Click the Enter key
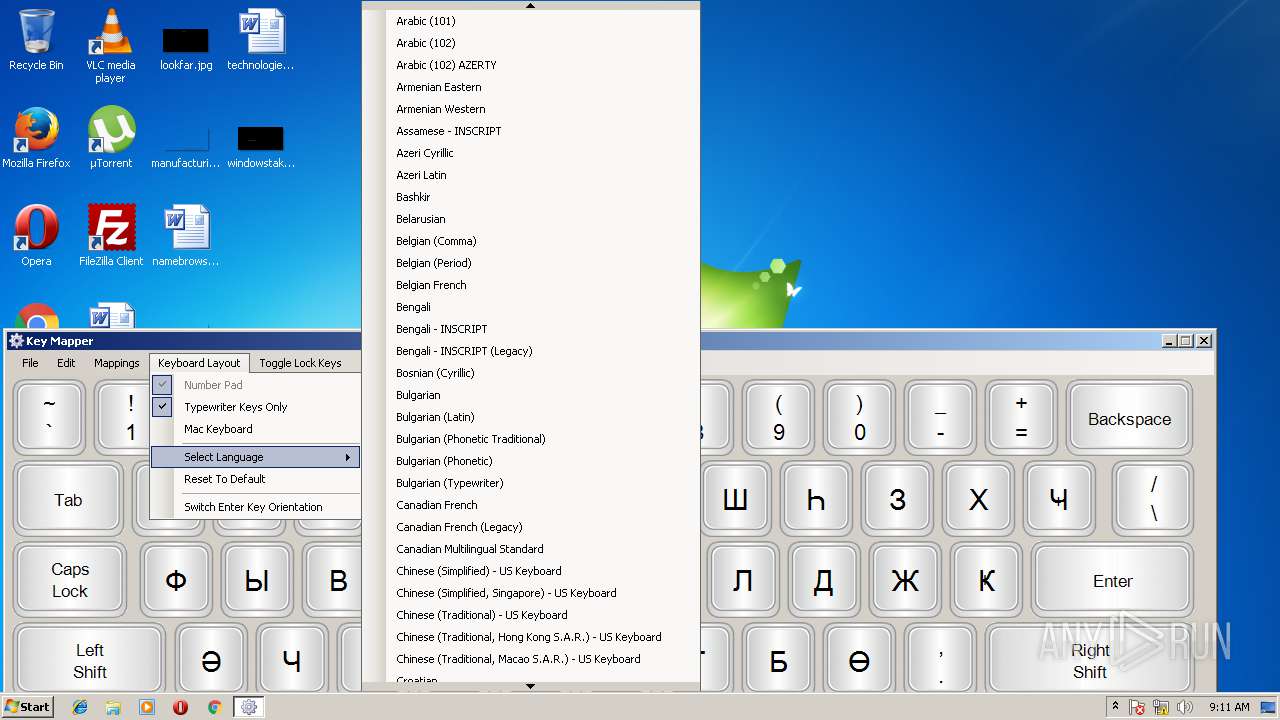Viewport: 1280px width, 720px height. point(1112,580)
